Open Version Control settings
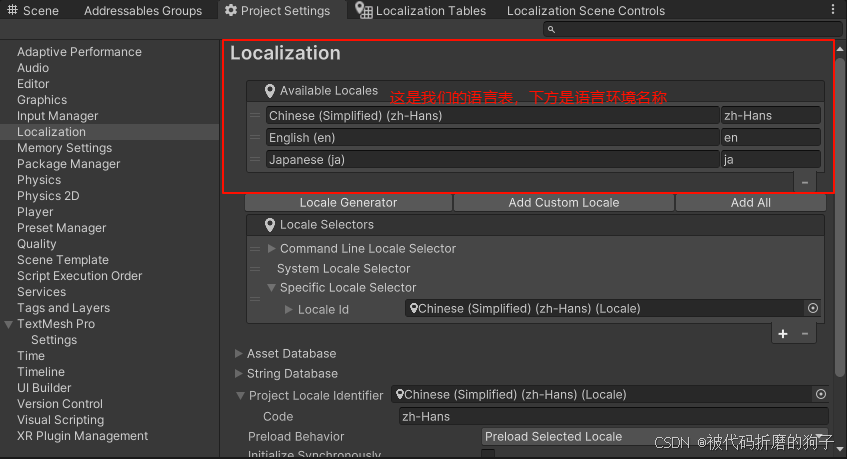This screenshot has height=459, width=847. coord(60,404)
